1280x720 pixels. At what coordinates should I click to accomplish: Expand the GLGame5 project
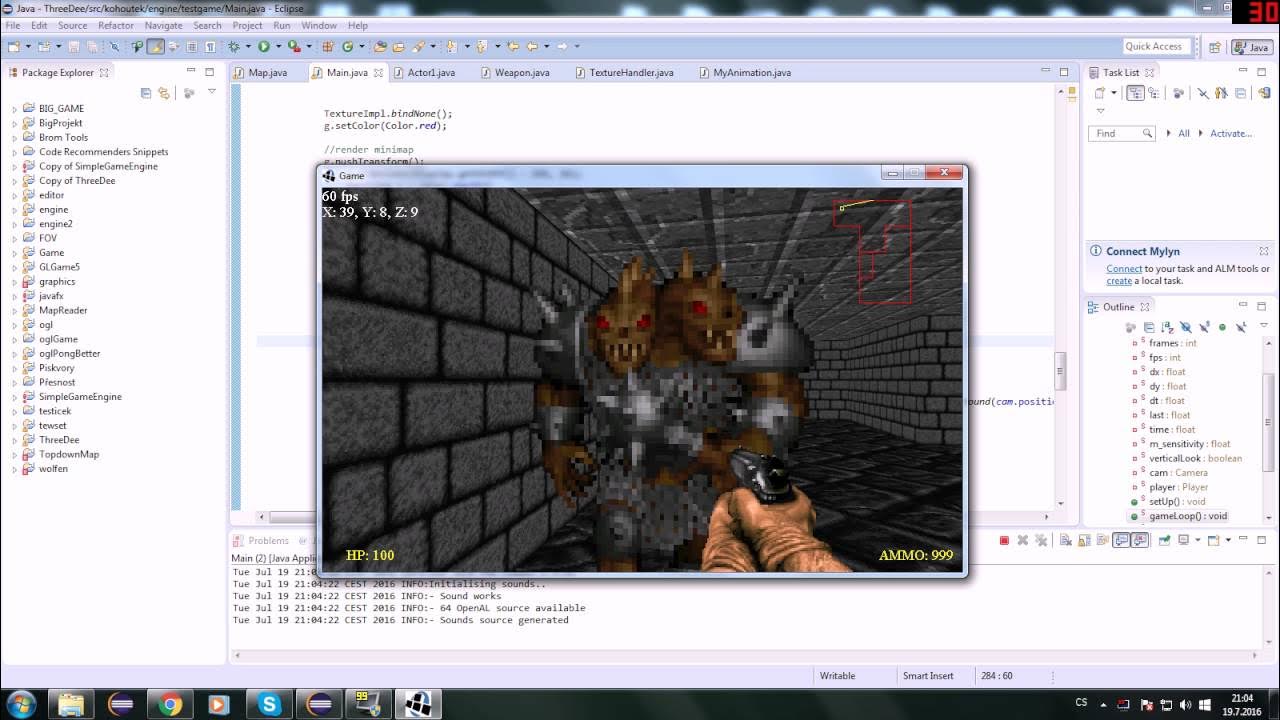(14, 267)
